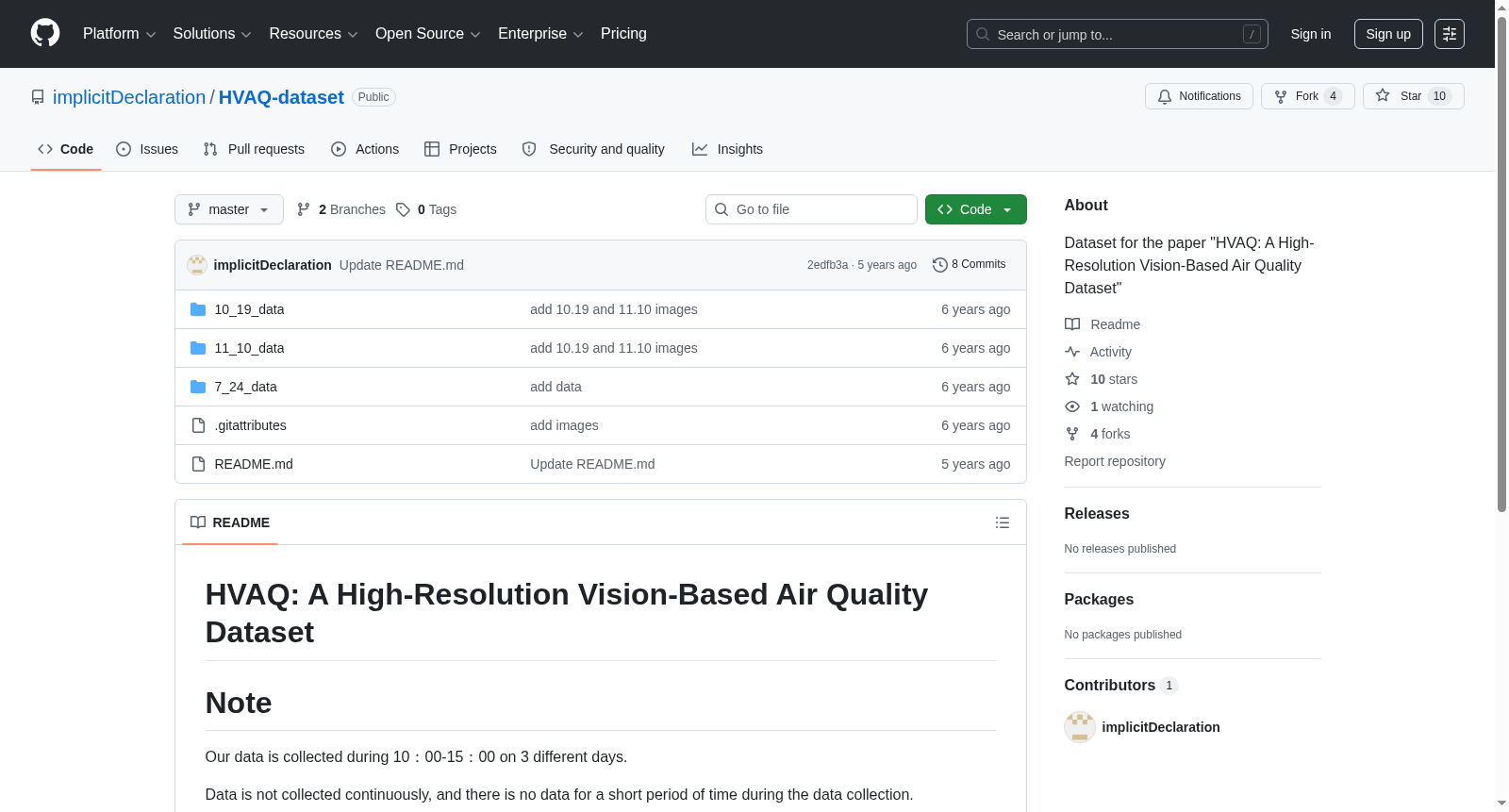The width and height of the screenshot is (1509, 812).
Task: Open the Projects tab
Action: tap(460, 149)
